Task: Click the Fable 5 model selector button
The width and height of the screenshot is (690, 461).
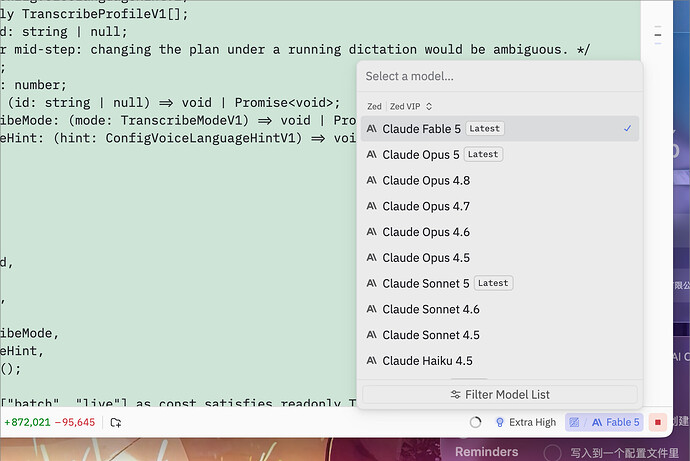Action: pos(615,422)
